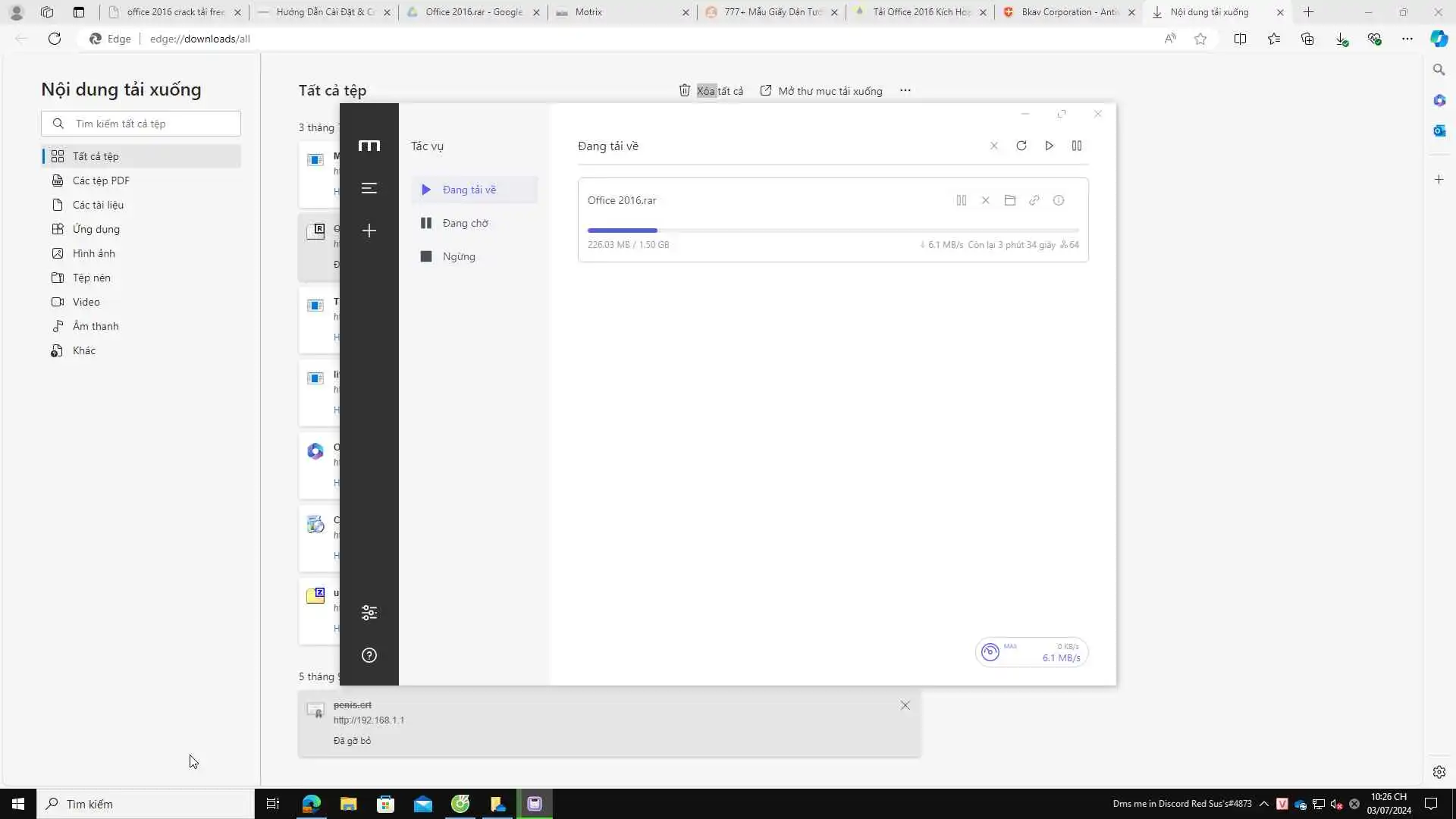Open the folder of the Office 2016.rar task
This screenshot has height=819, width=1456.
coord(1009,200)
